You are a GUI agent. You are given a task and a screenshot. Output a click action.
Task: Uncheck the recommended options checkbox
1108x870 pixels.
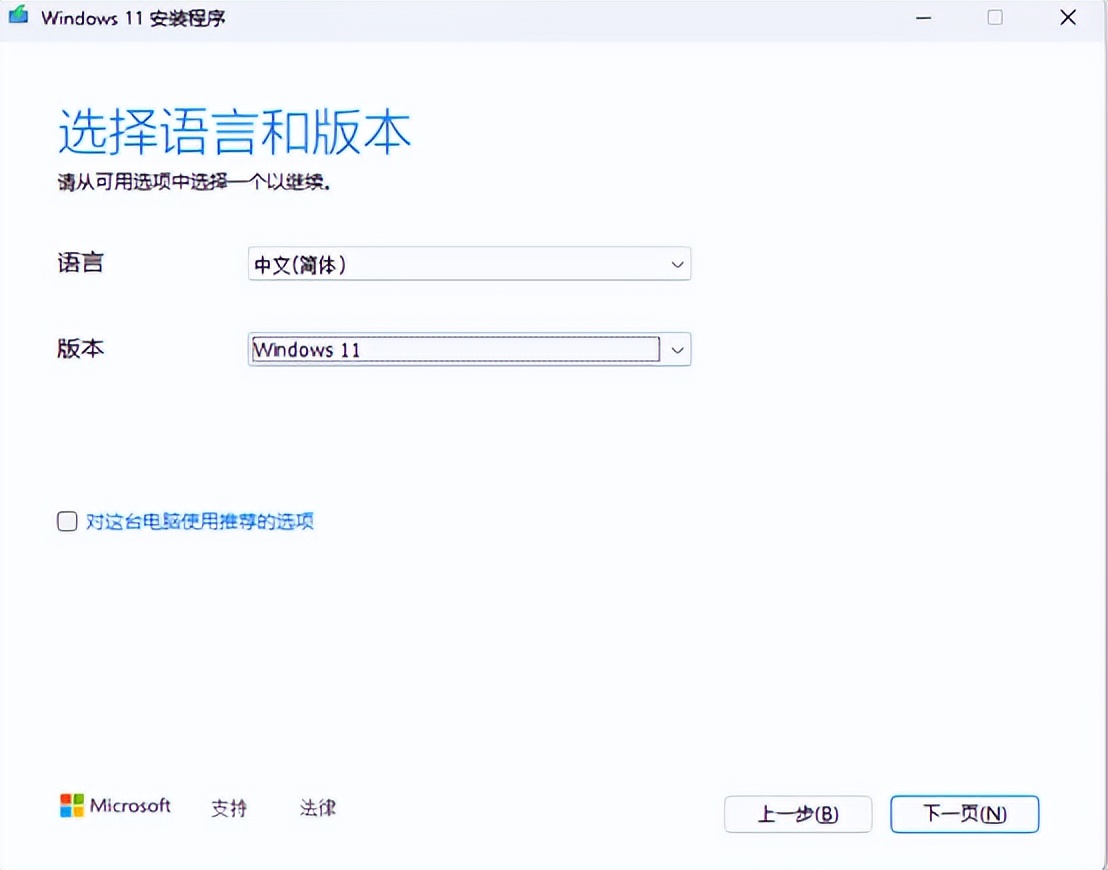[66, 521]
